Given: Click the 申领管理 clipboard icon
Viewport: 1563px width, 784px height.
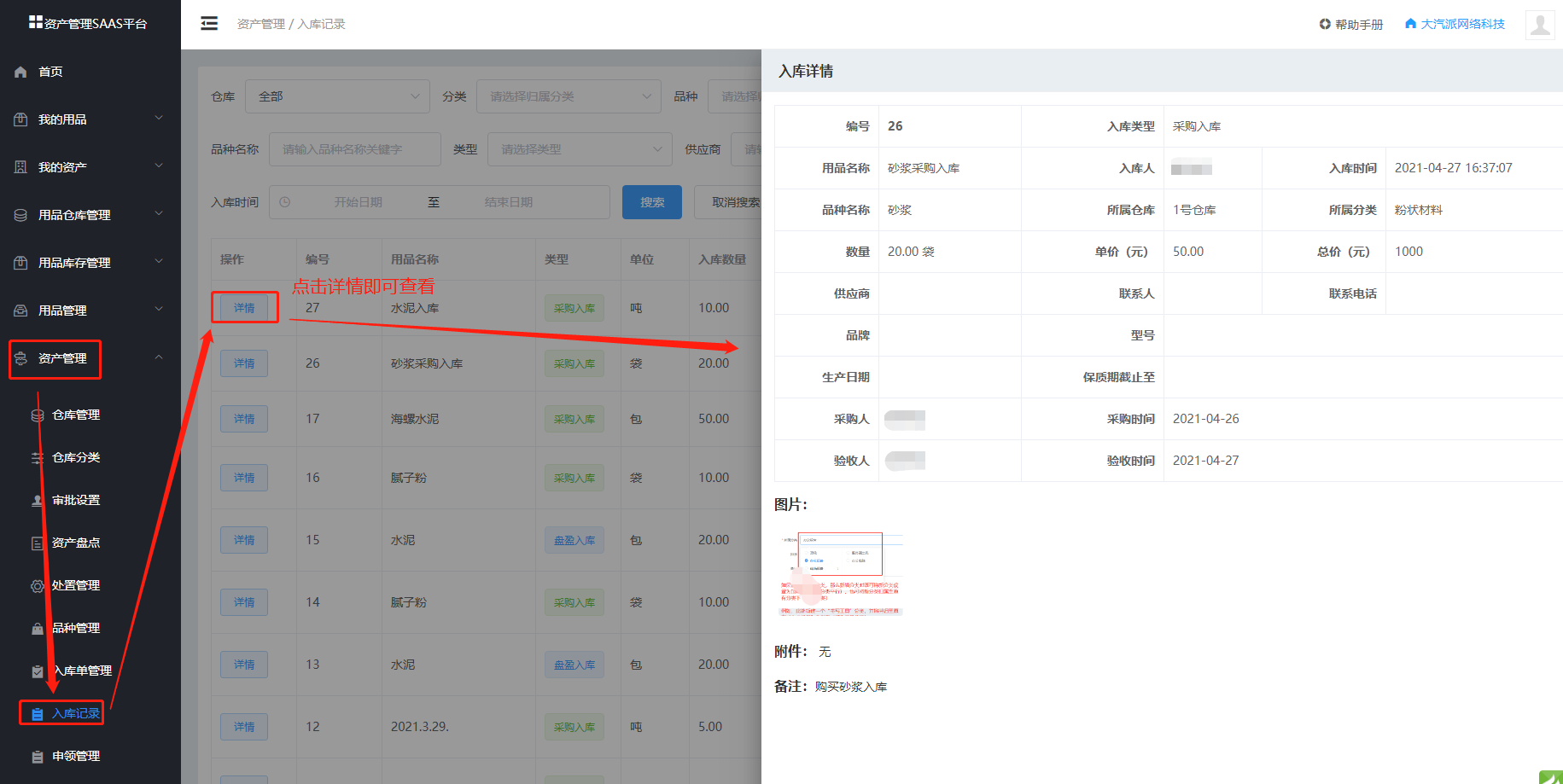Looking at the screenshot, I should 38,757.
